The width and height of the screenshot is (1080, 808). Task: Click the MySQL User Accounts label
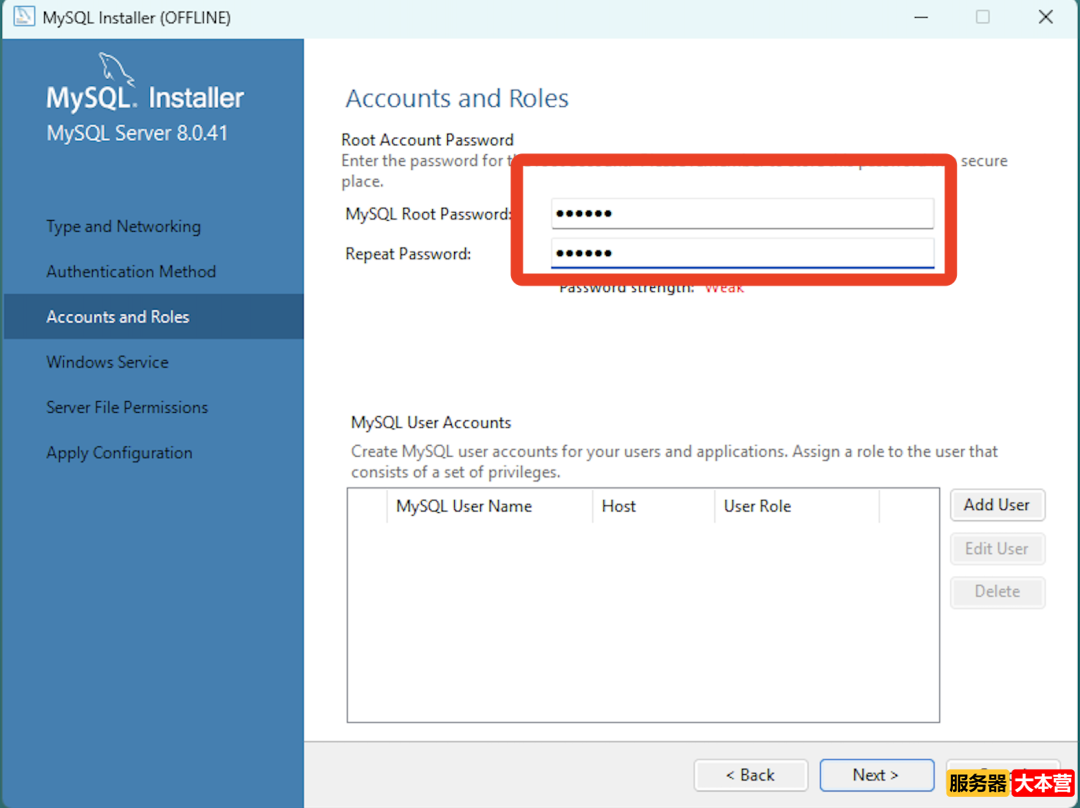tap(431, 422)
